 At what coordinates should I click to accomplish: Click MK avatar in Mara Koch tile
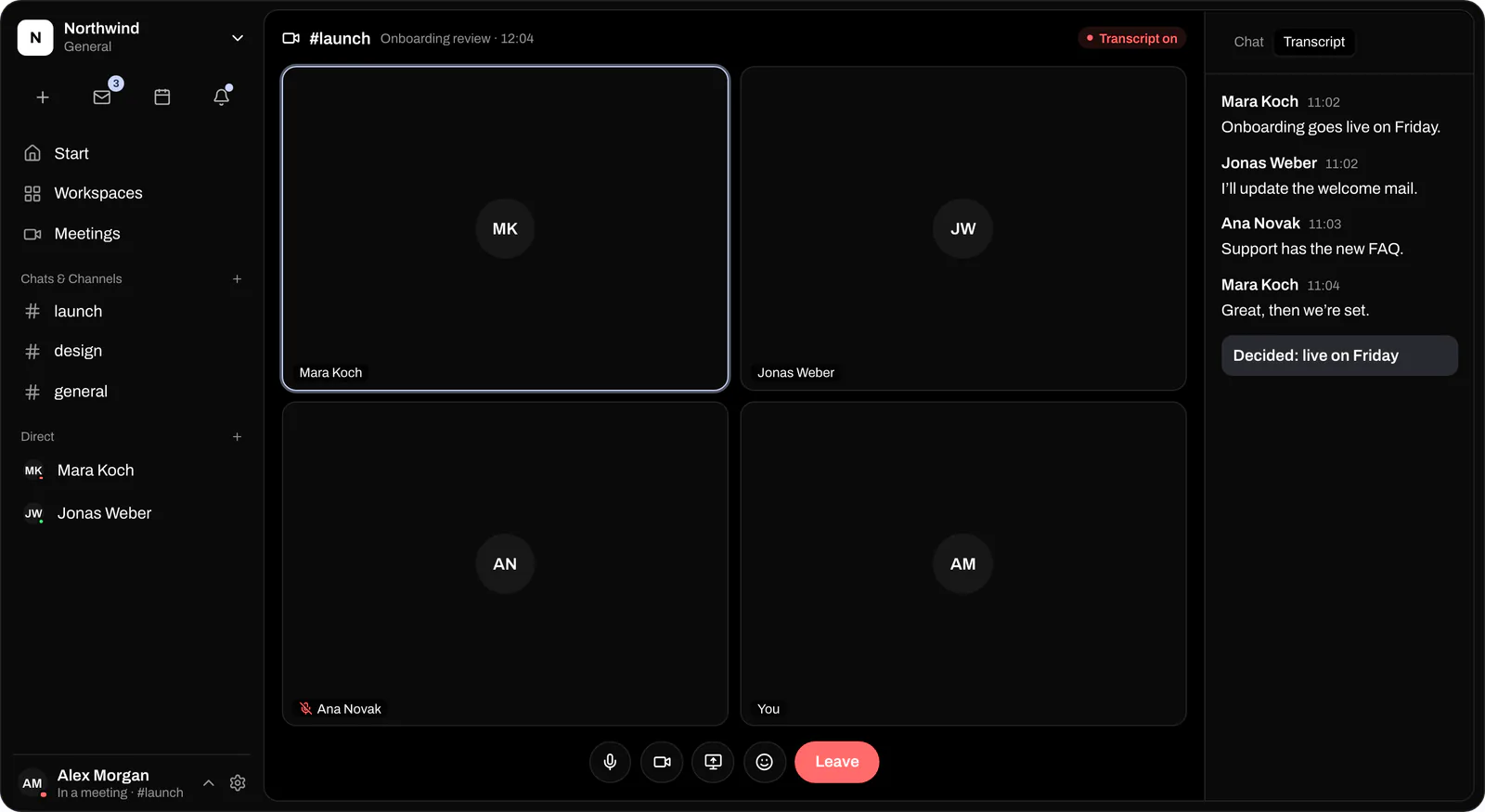click(x=505, y=228)
